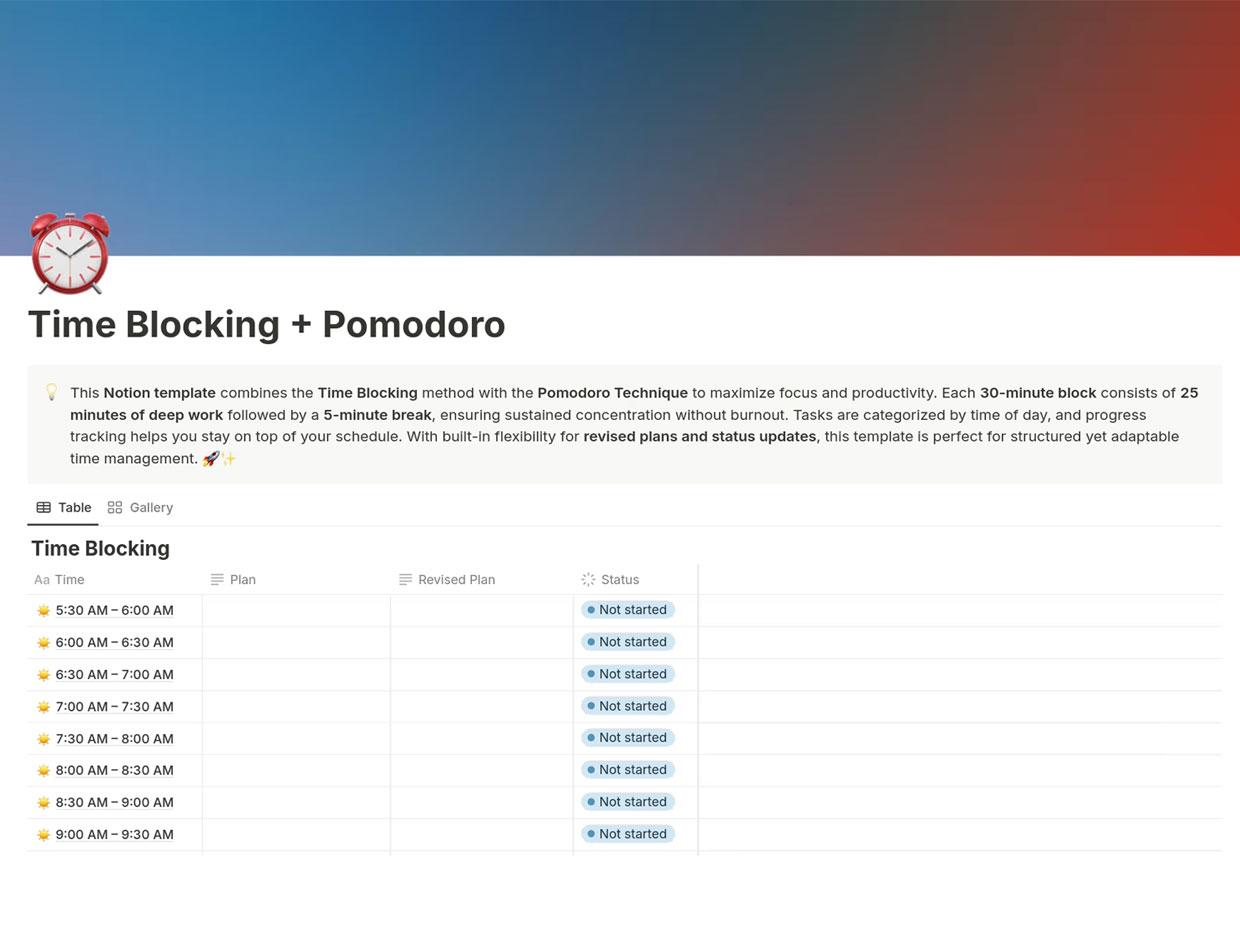Viewport: 1240px width, 930px height.
Task: Open the 5:30 AM – 6:00 AM entry
Action: [114, 610]
